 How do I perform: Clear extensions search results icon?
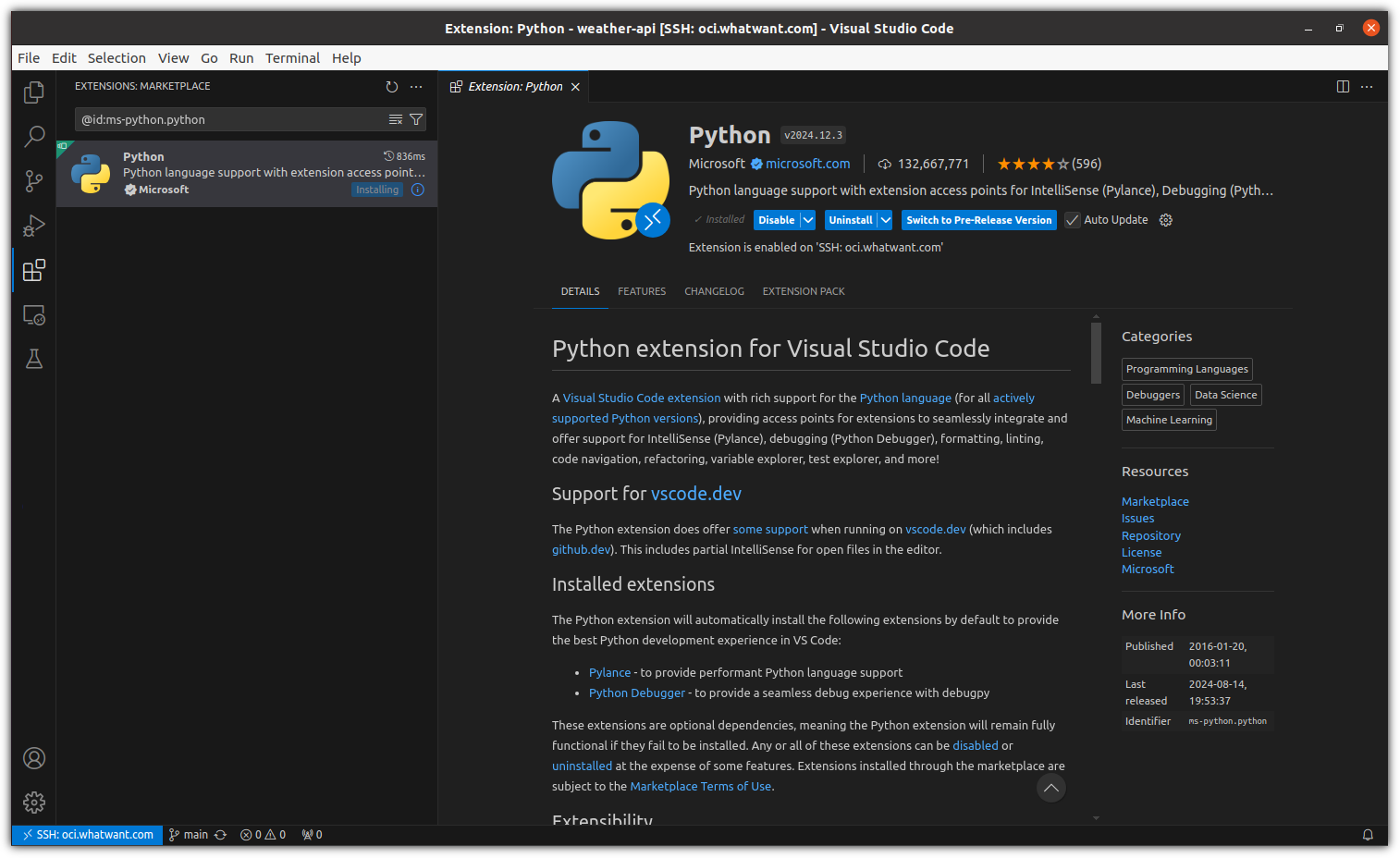click(396, 119)
